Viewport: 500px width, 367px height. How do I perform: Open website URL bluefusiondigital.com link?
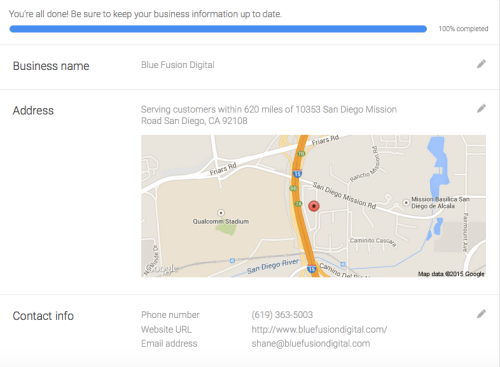[319, 329]
